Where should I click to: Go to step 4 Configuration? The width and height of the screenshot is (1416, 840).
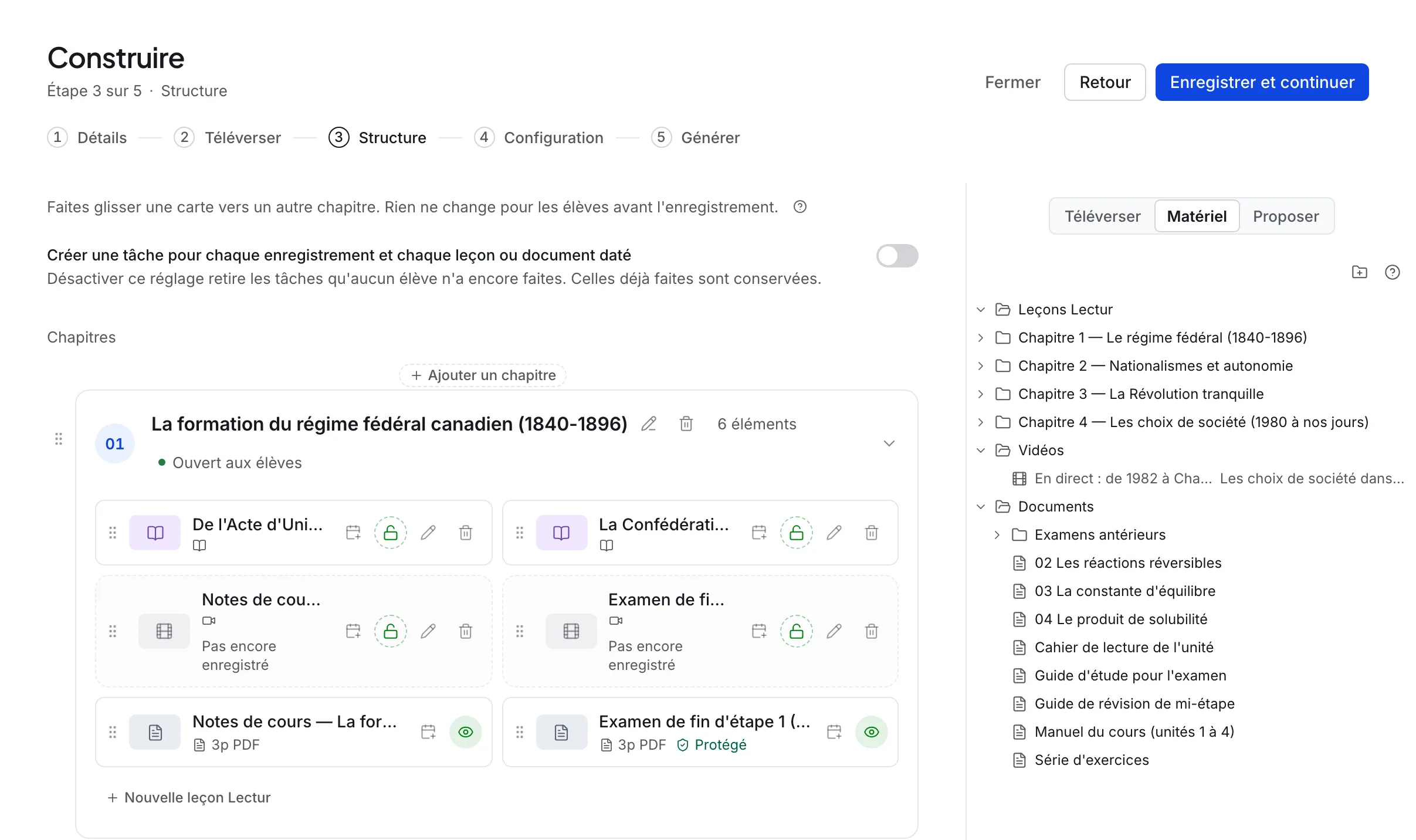pos(539,138)
